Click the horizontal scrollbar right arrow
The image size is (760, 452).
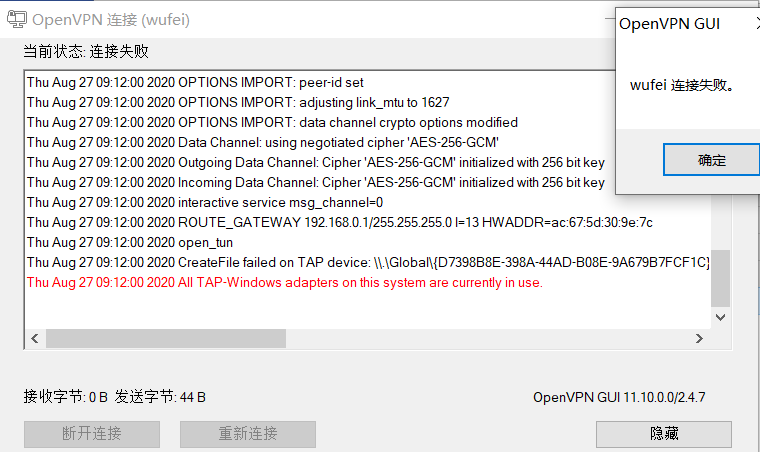click(x=699, y=338)
